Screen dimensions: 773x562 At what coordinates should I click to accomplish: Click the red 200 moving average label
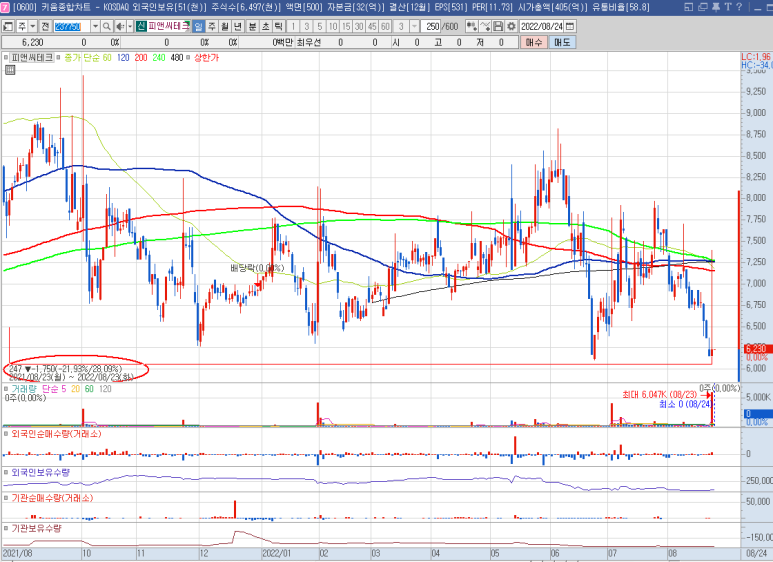(x=141, y=58)
